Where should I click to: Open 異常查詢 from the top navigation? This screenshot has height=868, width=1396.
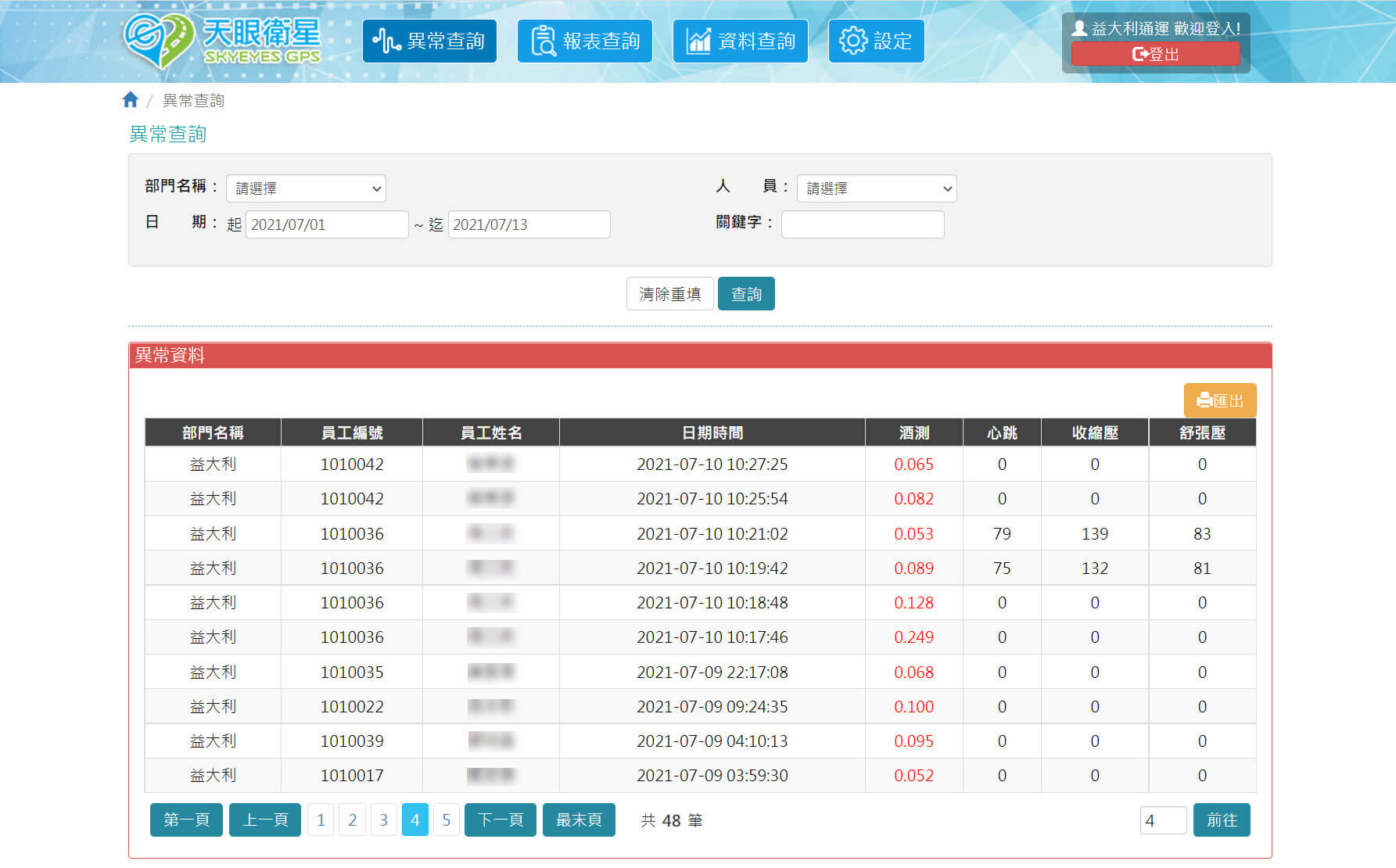429,41
